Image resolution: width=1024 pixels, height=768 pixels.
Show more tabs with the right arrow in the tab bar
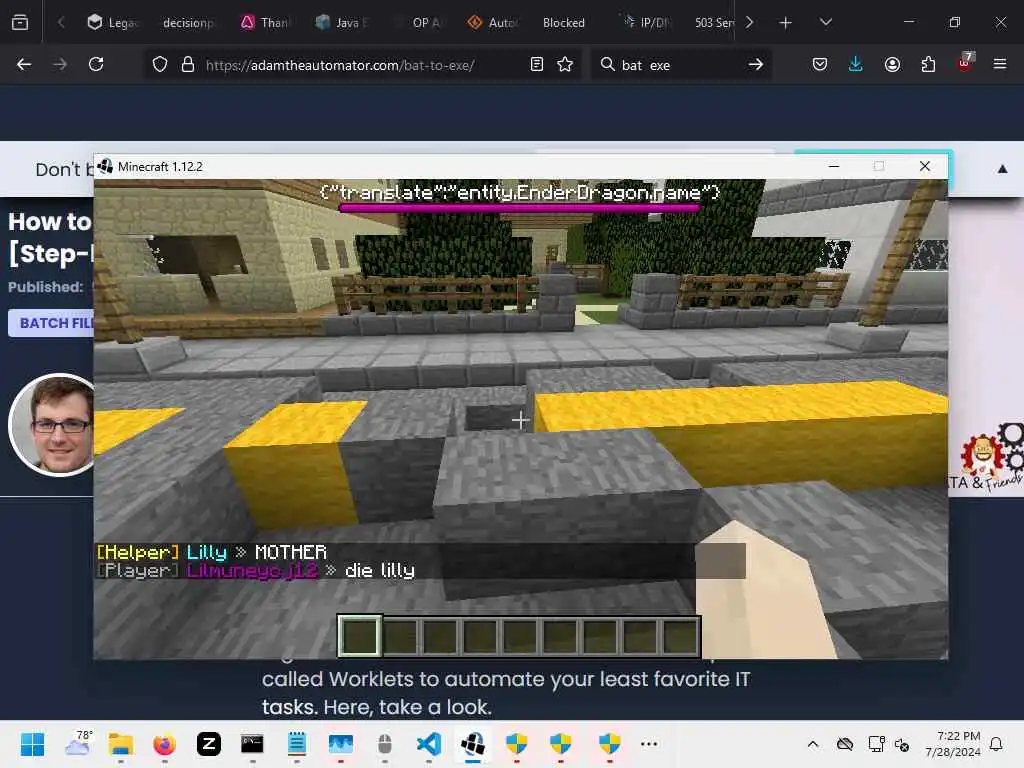click(x=750, y=22)
